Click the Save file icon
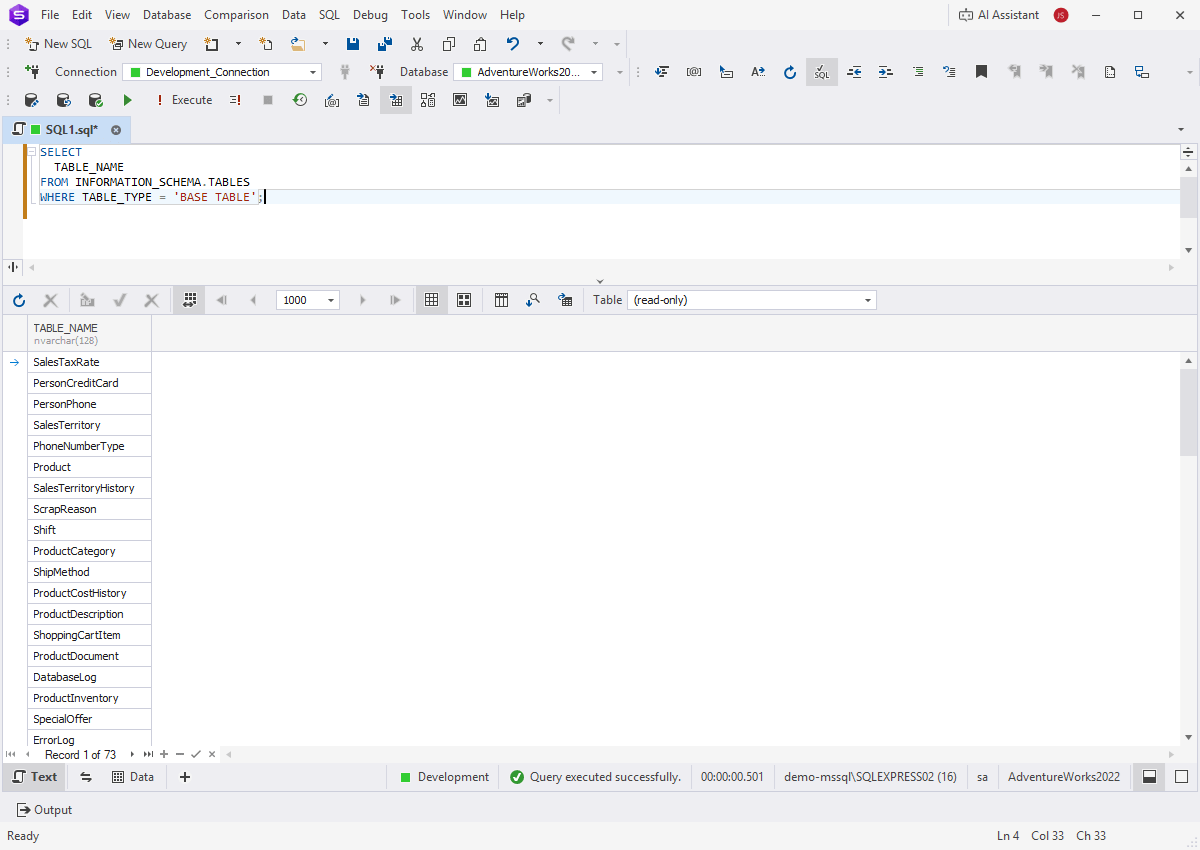Screen dimensions: 1200x850 tap(353, 44)
